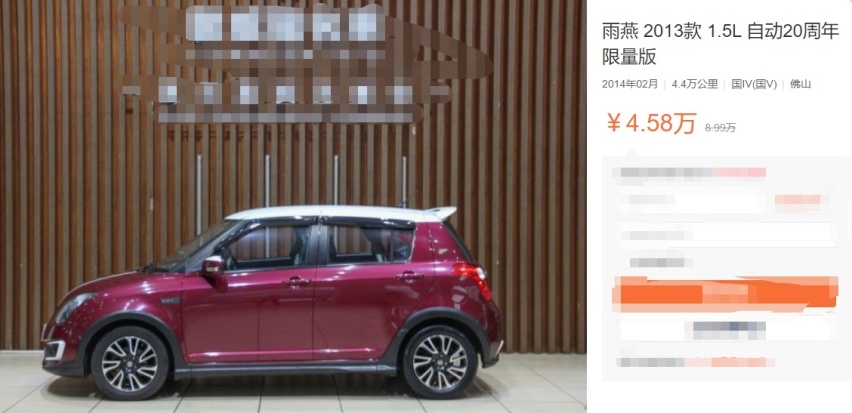Click the car's red taillight
The image size is (852, 413).
[x=473, y=279]
